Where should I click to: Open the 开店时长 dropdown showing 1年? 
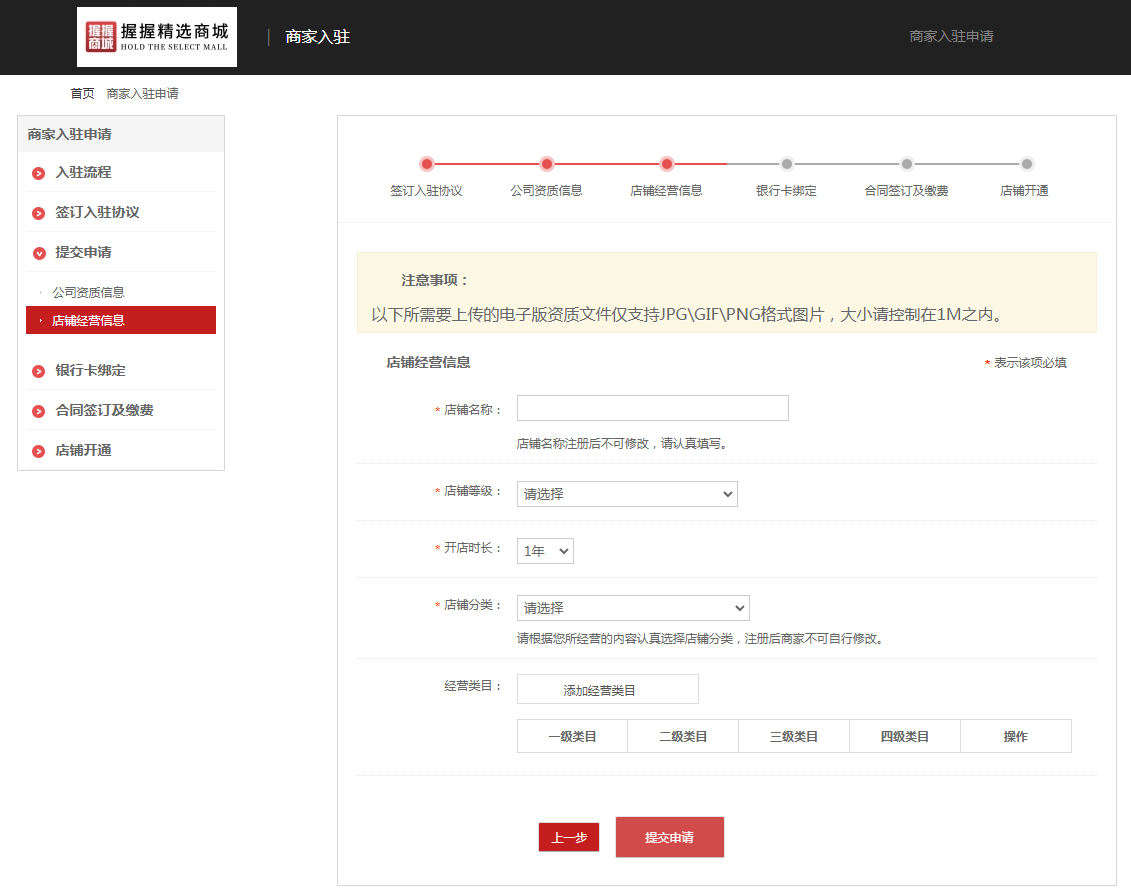pyautogui.click(x=545, y=551)
